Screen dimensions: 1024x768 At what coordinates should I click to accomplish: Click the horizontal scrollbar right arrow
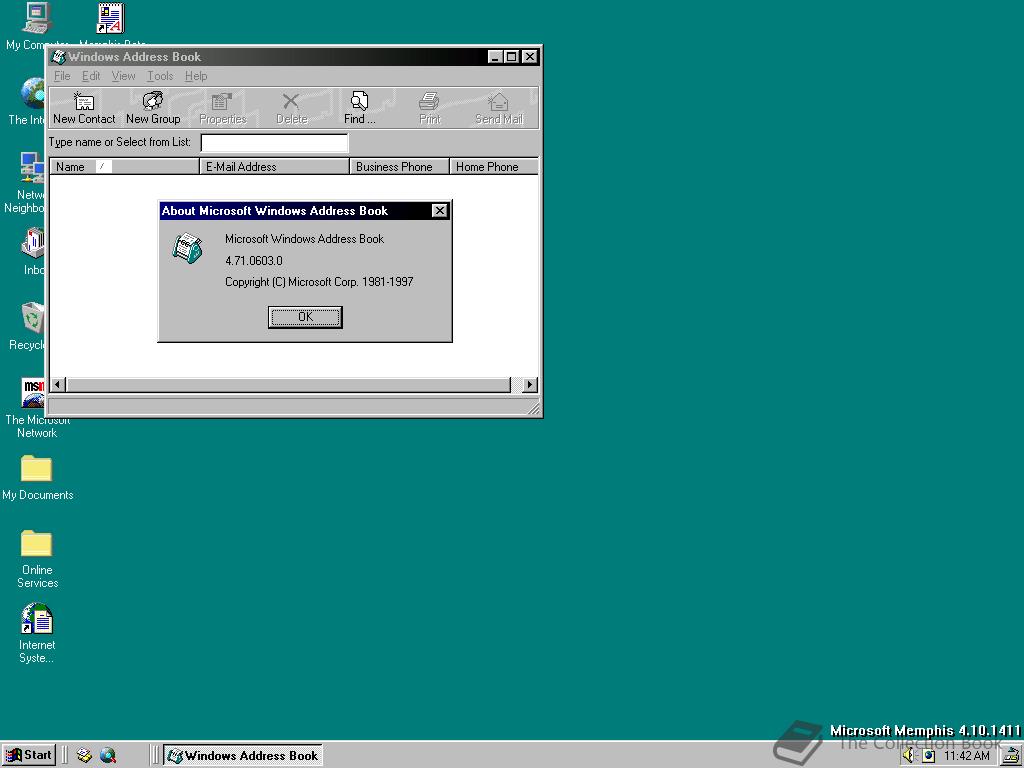[x=530, y=385]
